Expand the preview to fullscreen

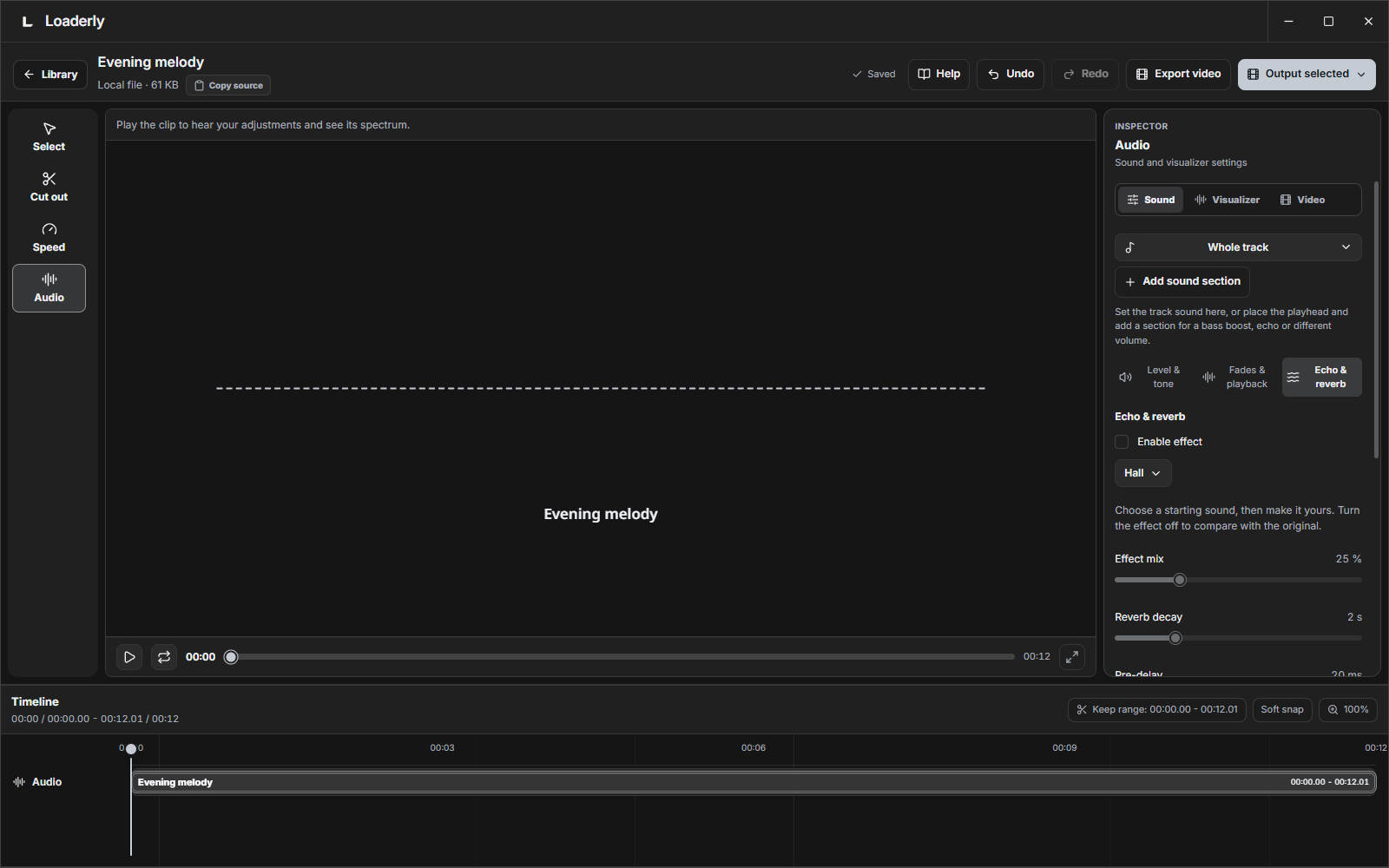(x=1072, y=657)
